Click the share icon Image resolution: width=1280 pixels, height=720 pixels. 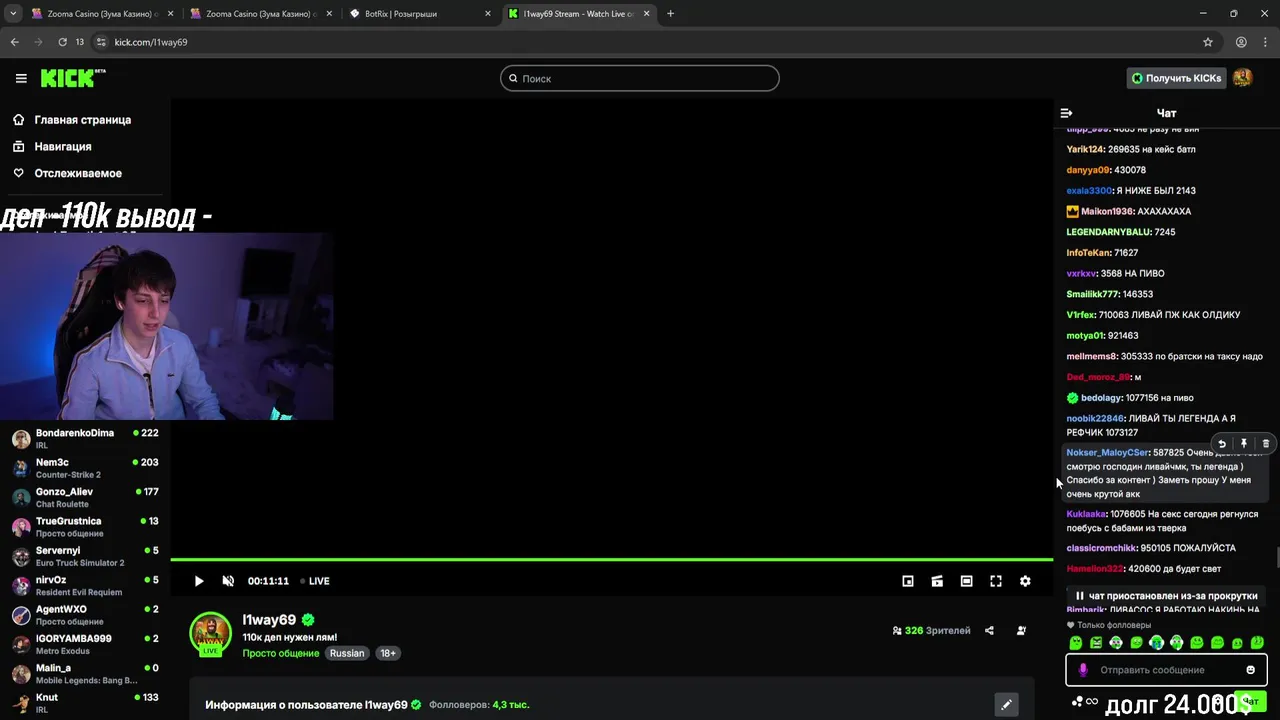click(989, 631)
